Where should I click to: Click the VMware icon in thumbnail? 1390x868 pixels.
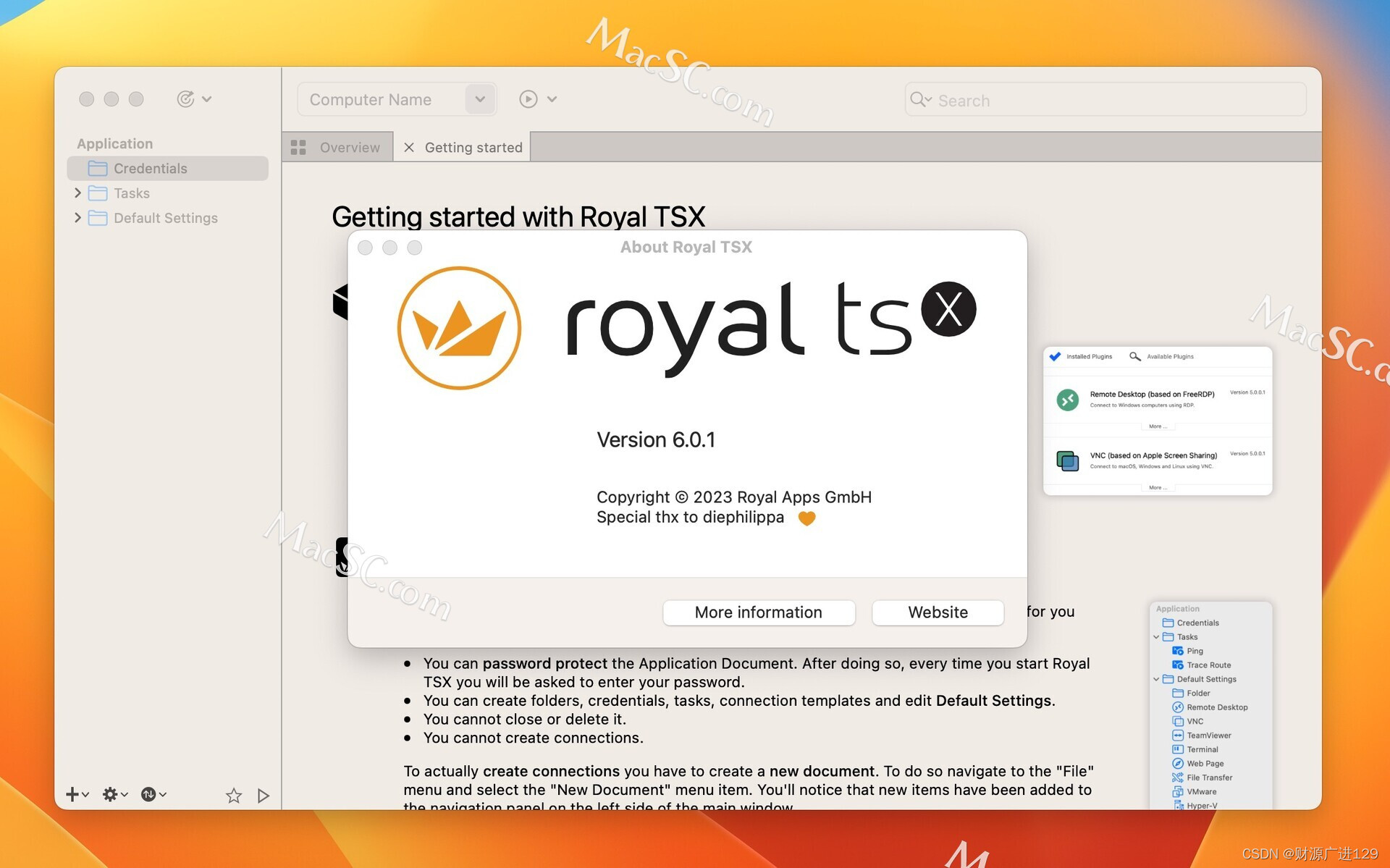1178,791
